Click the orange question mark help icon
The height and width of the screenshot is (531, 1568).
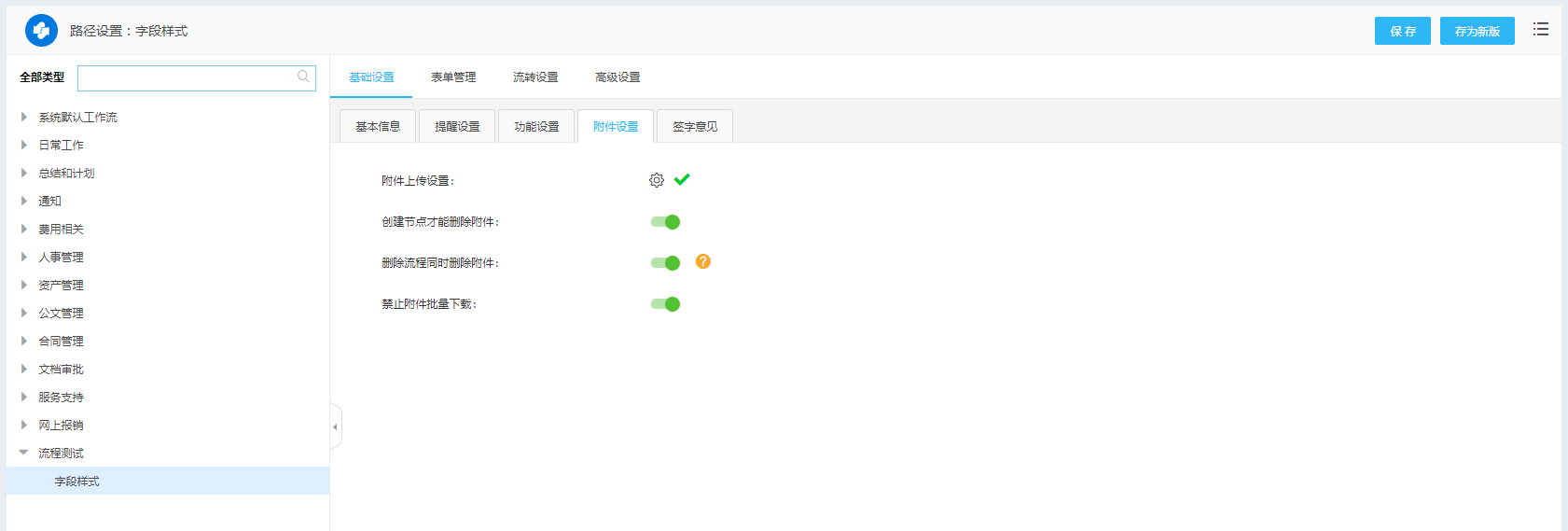click(x=703, y=262)
